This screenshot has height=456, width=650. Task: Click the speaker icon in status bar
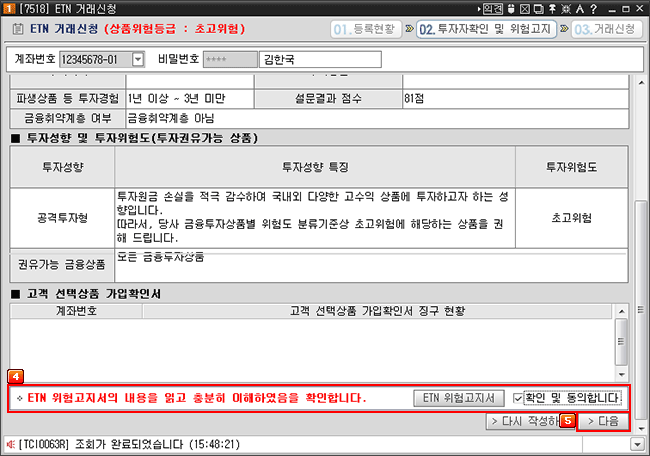pos(10,443)
